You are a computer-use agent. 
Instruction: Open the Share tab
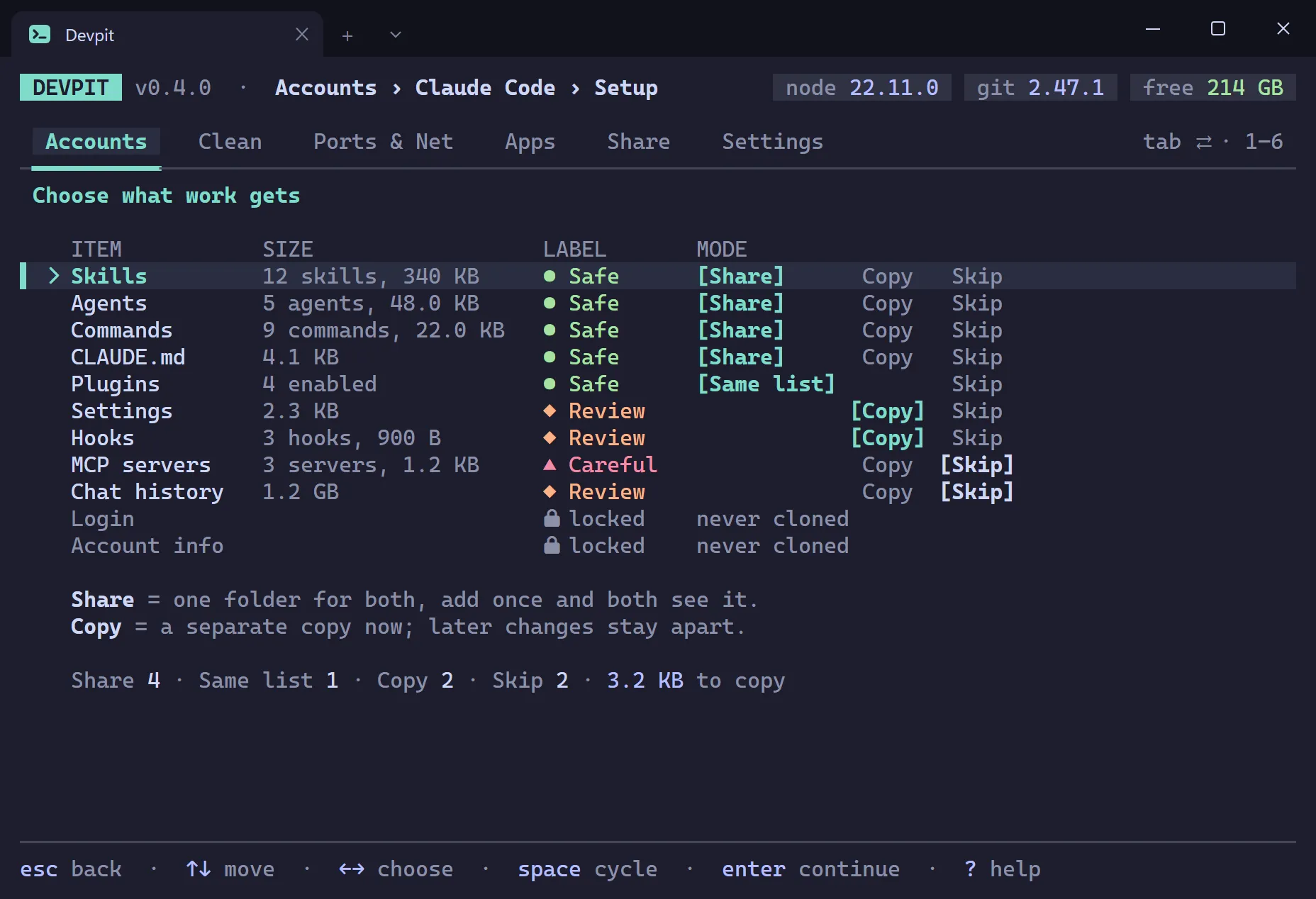[x=638, y=142]
